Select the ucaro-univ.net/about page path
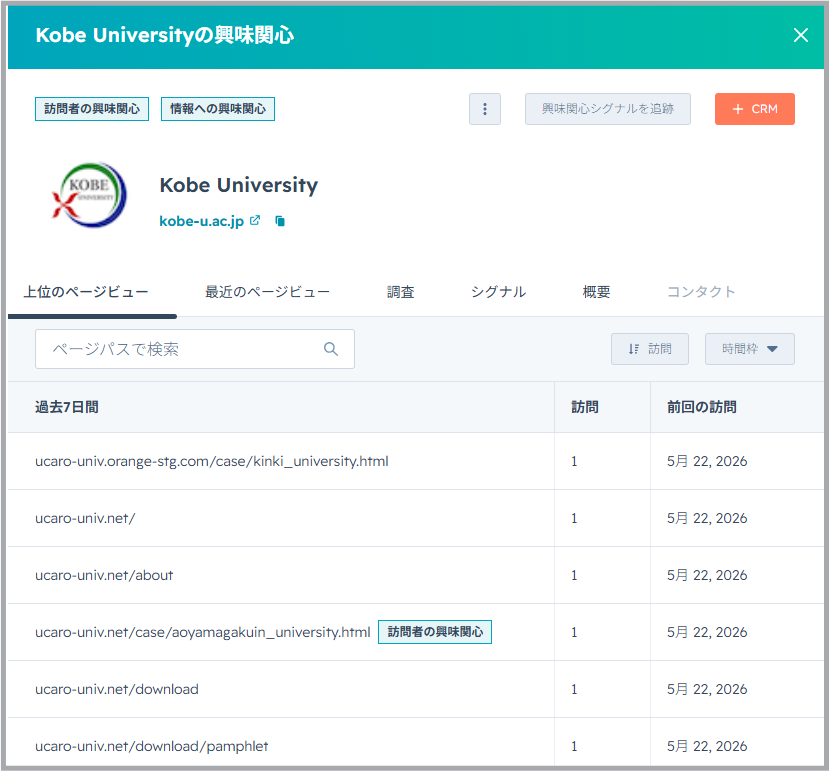The image size is (830, 772). [x=104, y=575]
